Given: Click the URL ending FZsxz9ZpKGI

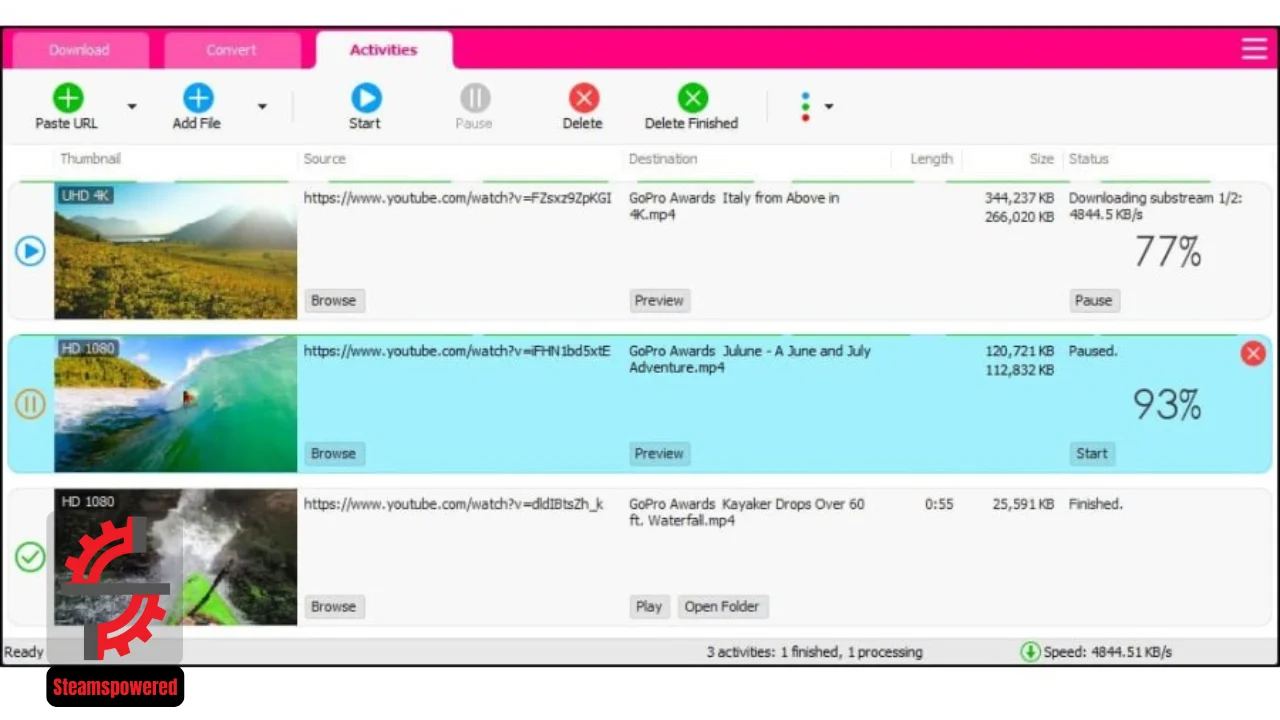Looking at the screenshot, I should 458,198.
